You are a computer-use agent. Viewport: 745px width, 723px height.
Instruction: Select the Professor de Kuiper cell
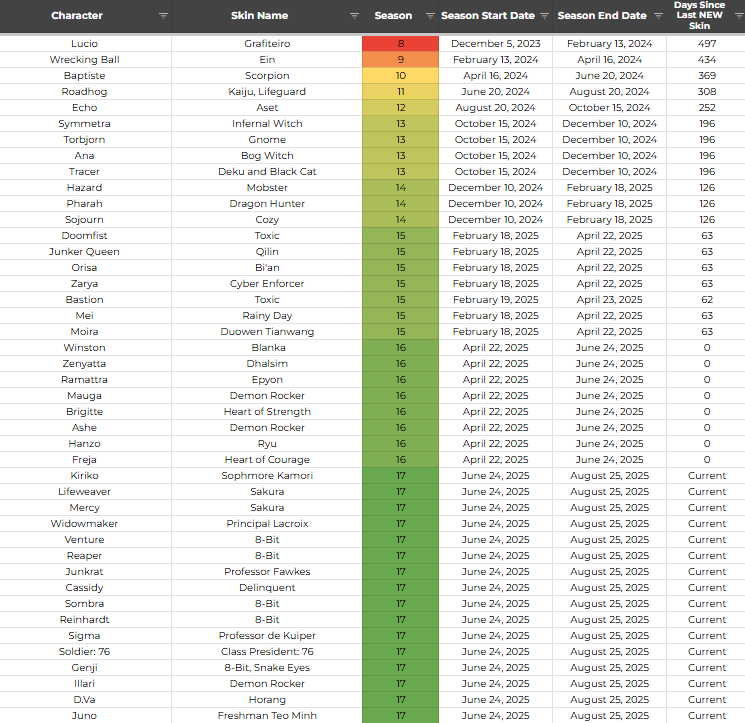pyautogui.click(x=267, y=636)
